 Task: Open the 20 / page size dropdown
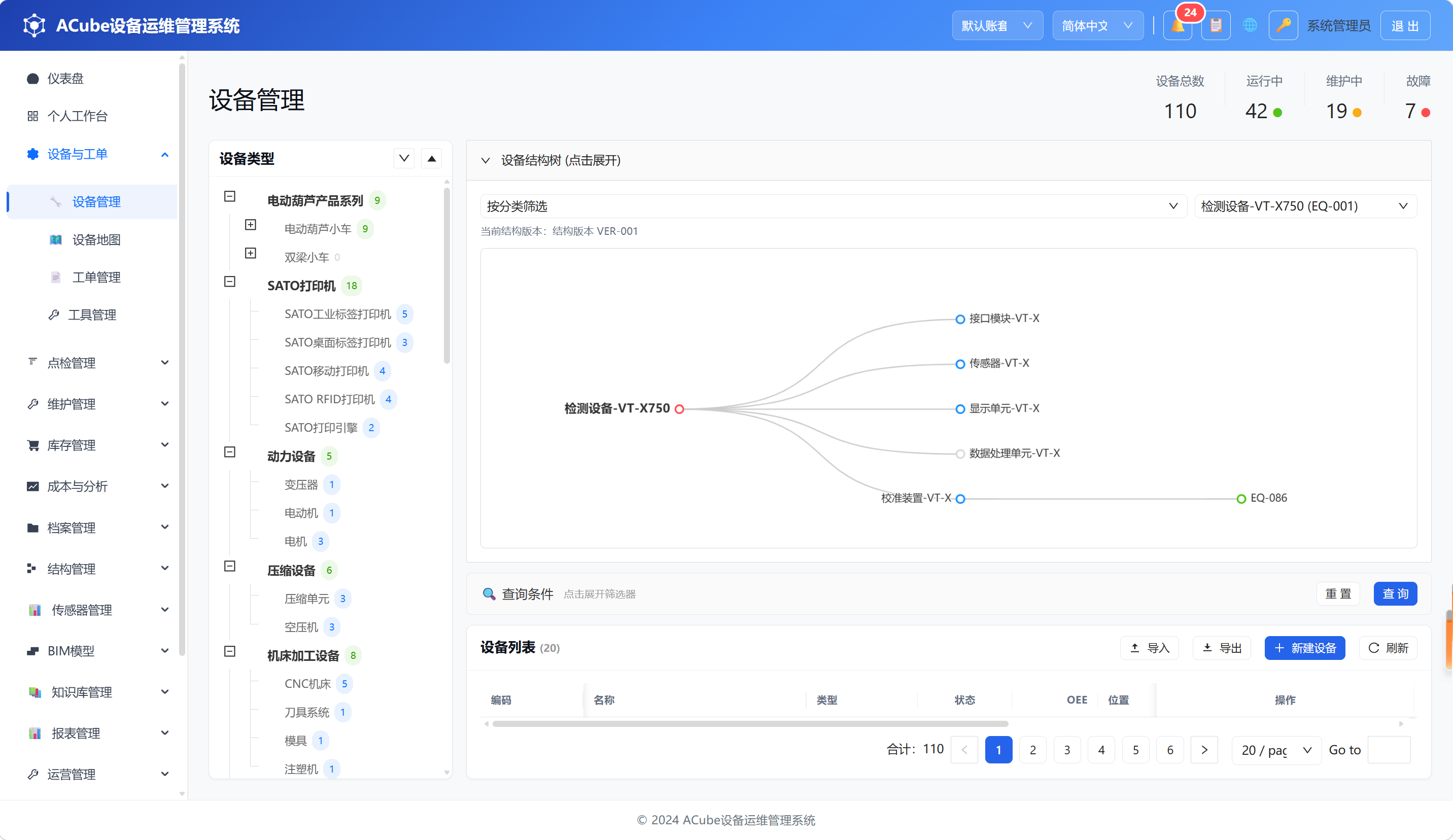click(x=1276, y=750)
